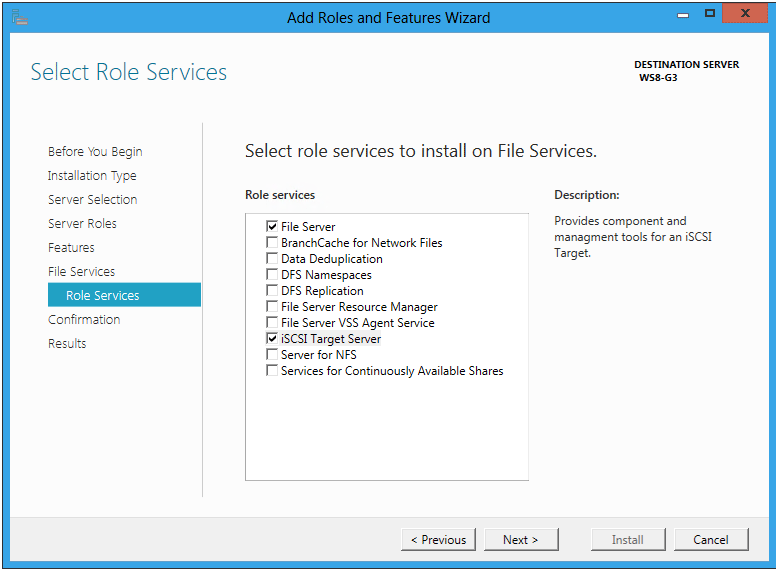778x571 pixels.
Task: Enable the DFS Namespaces role service
Action: coord(272,274)
